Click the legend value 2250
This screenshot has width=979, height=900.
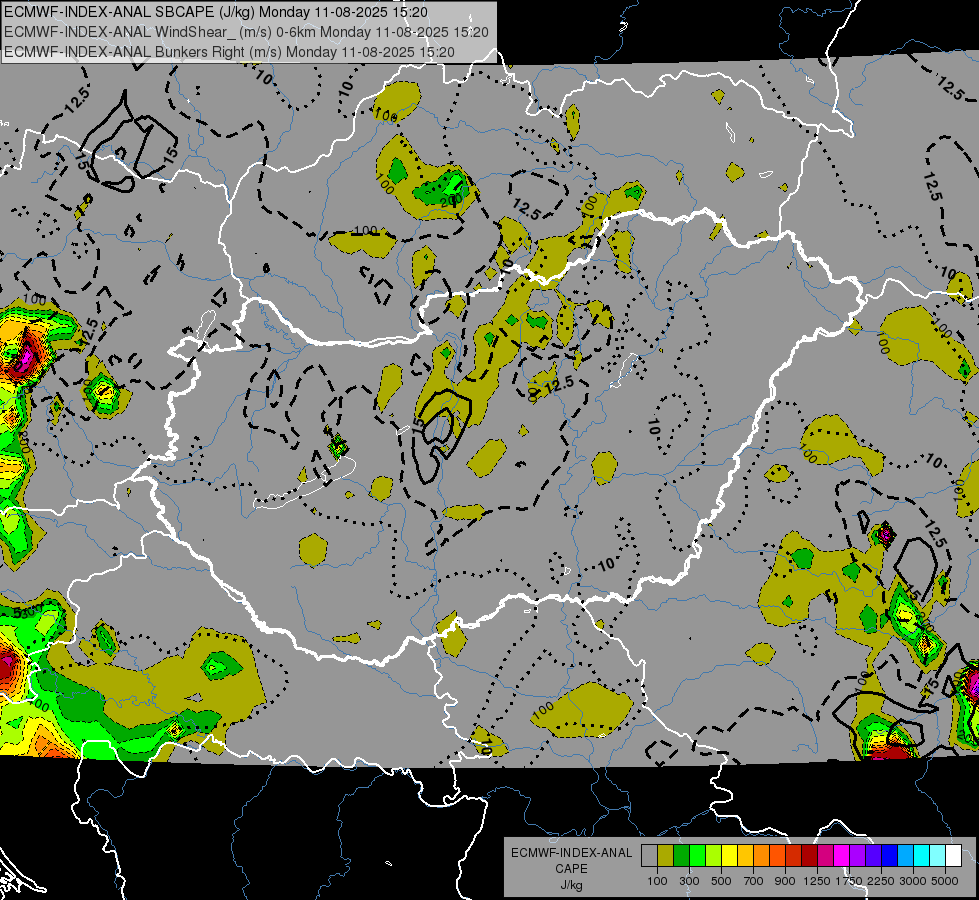click(x=881, y=881)
